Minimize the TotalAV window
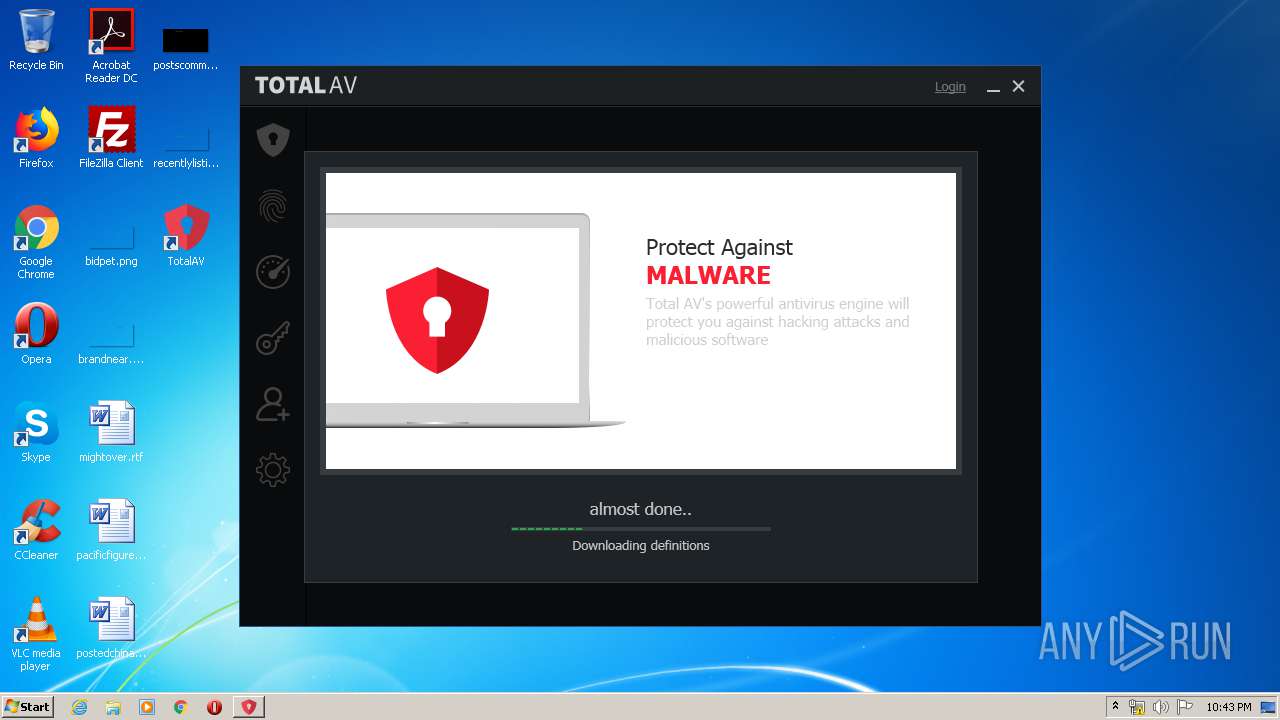 (993, 87)
